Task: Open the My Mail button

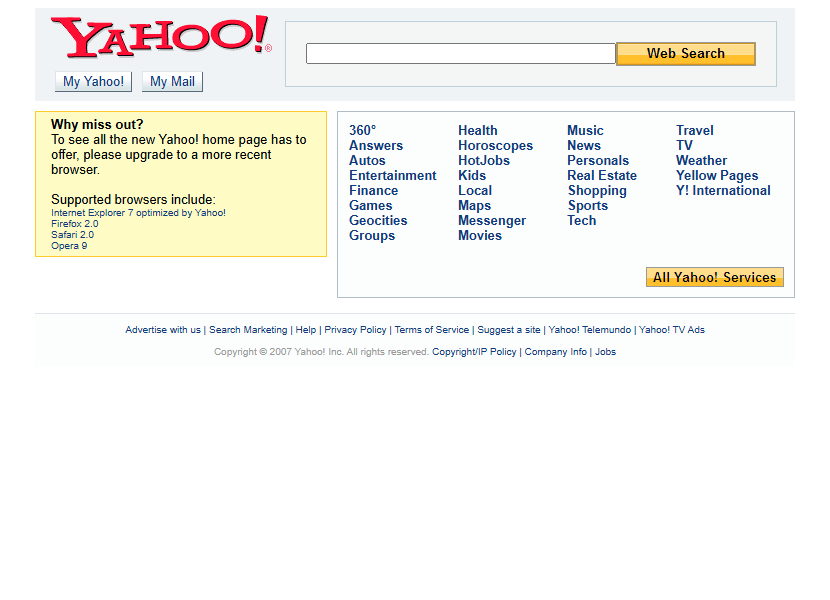Action: (x=172, y=82)
